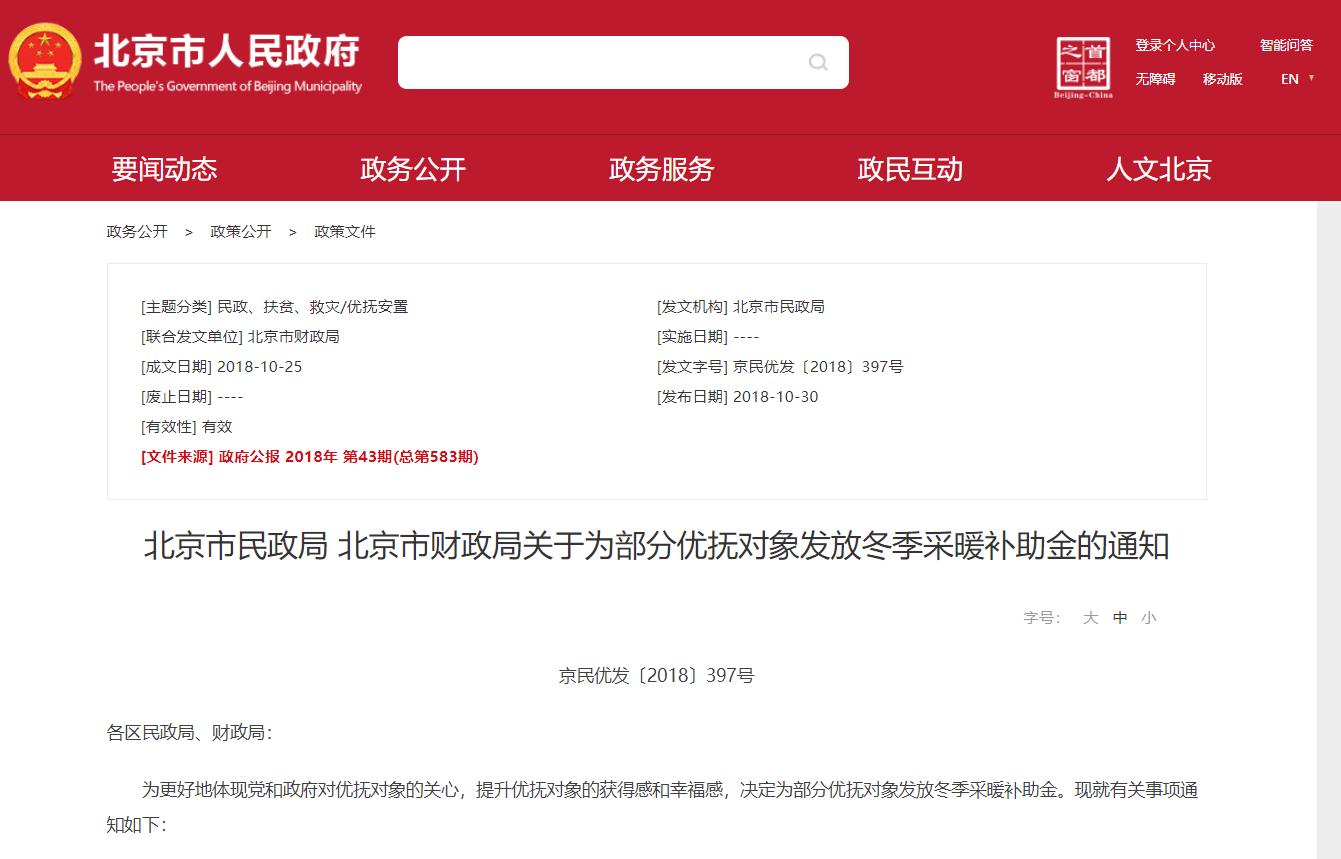Open the 政民互动 navigation section
This screenshot has height=859, width=1341.
click(x=910, y=169)
